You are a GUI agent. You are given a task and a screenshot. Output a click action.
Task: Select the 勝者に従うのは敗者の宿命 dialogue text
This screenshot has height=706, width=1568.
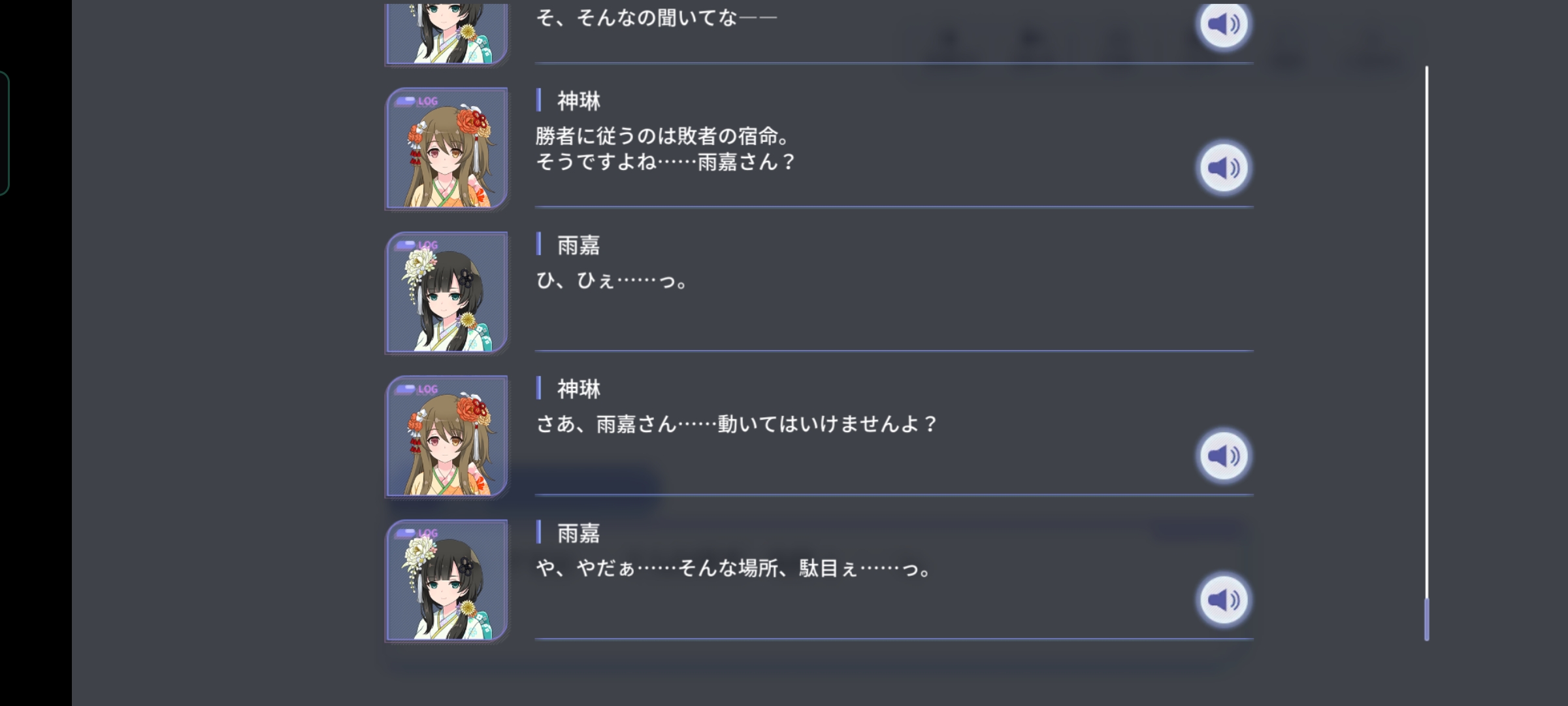pyautogui.click(x=665, y=148)
